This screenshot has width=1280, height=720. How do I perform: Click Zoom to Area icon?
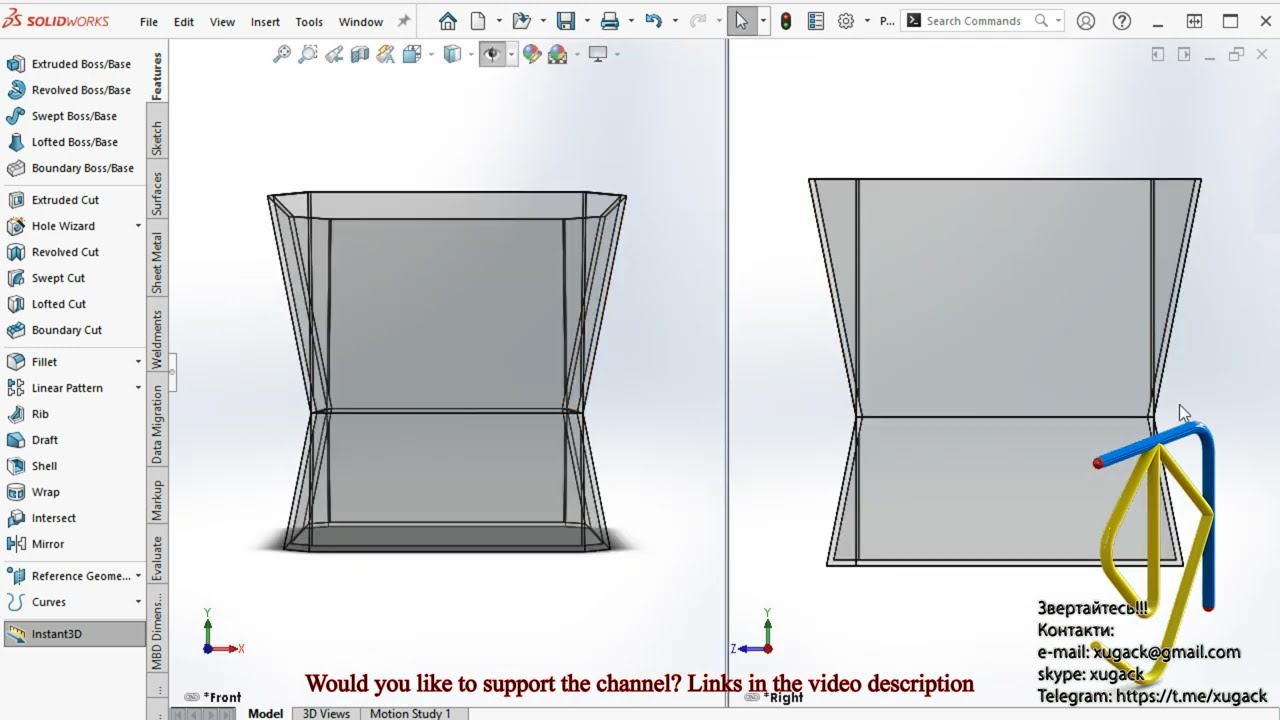pos(308,54)
